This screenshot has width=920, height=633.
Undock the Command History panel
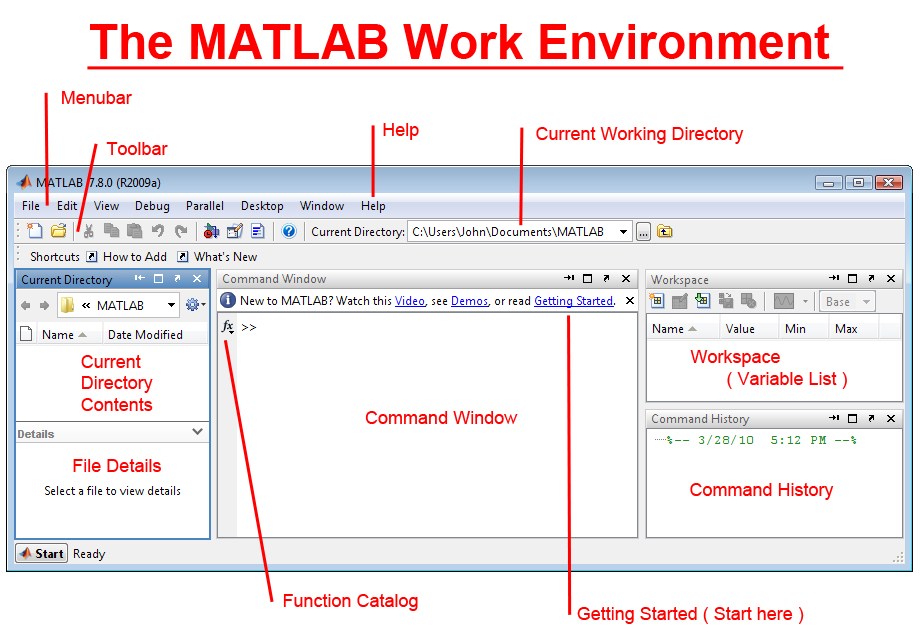pos(871,418)
